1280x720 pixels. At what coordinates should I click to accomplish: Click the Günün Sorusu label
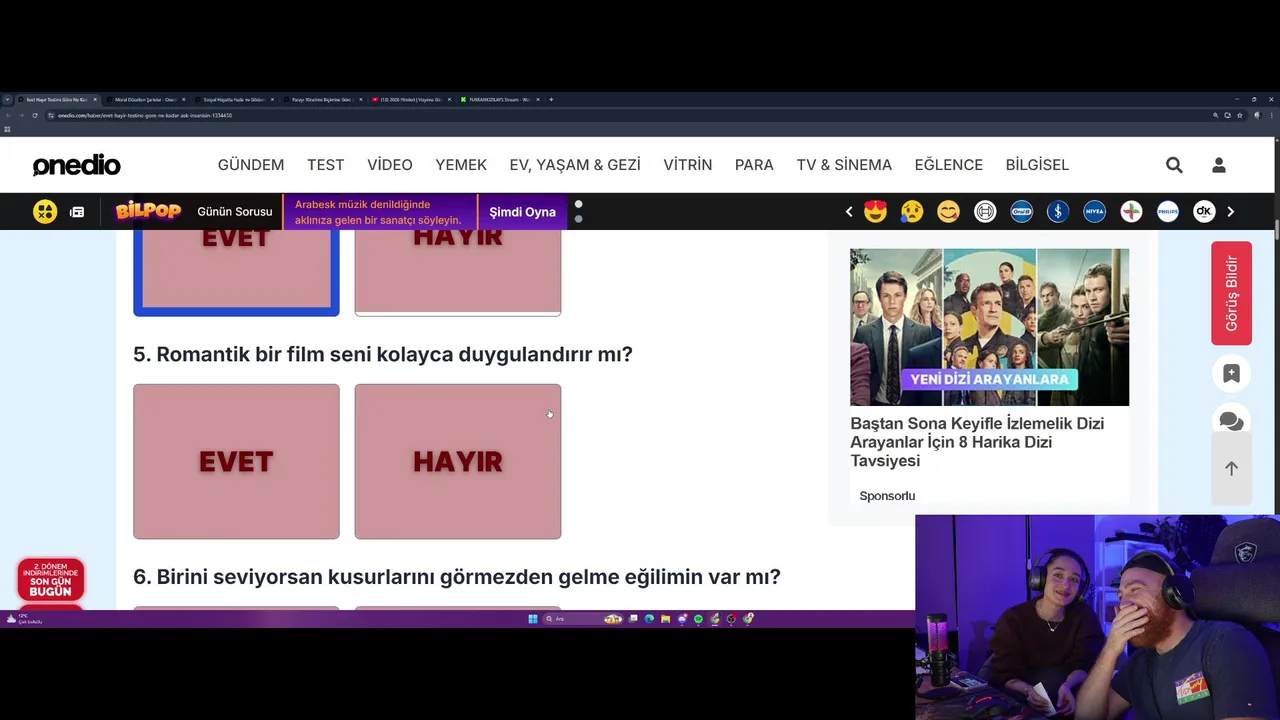coord(235,212)
